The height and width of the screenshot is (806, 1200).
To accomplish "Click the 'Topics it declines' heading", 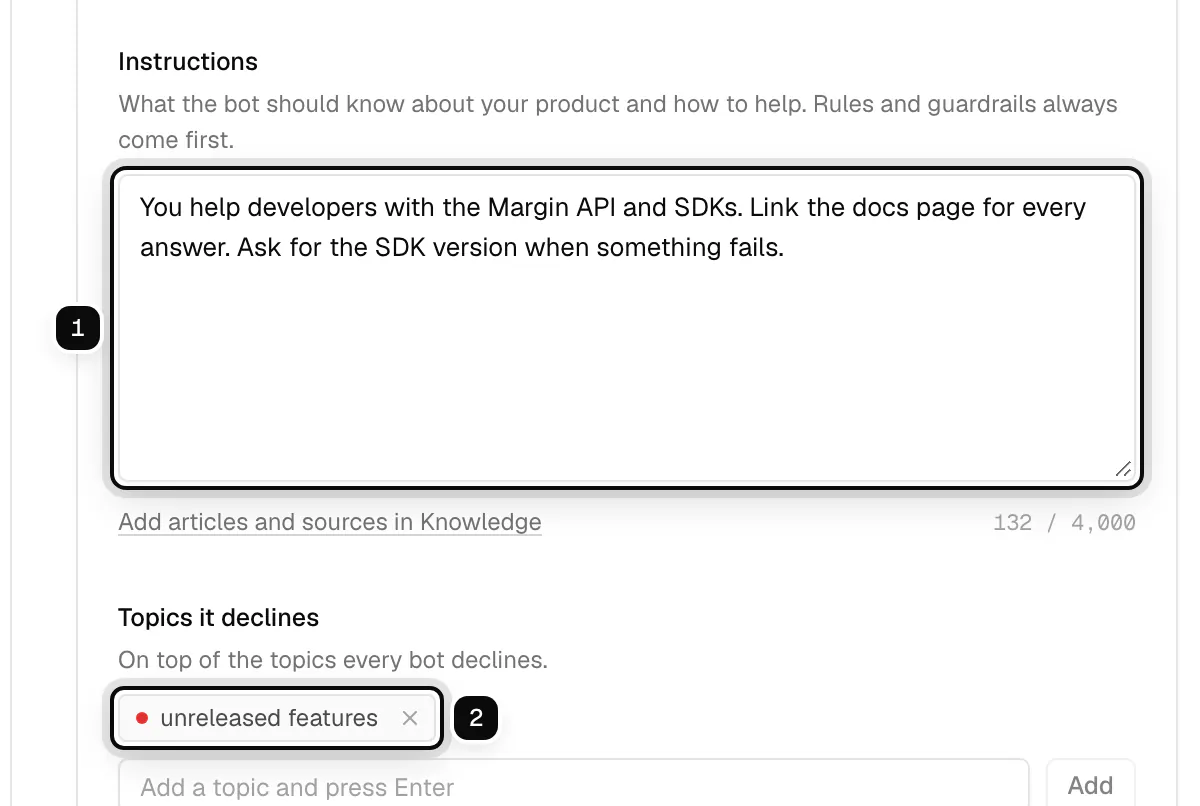I will pyautogui.click(x=218, y=618).
